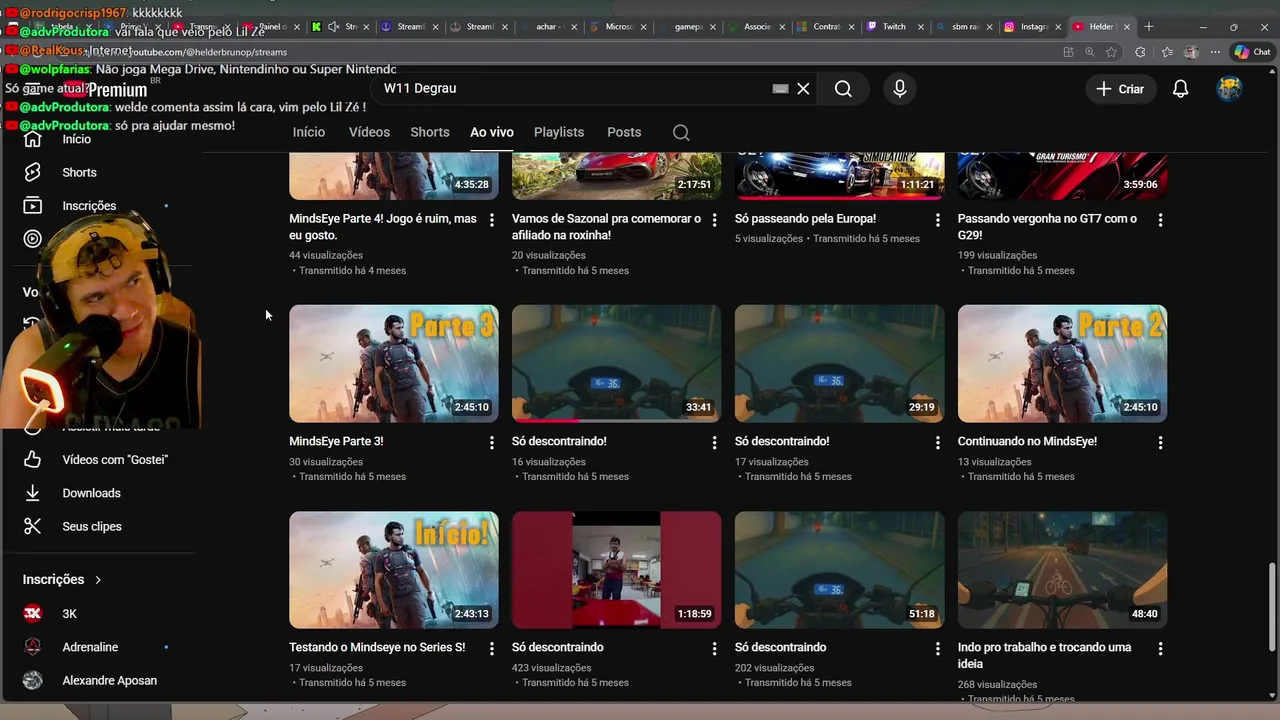Viewport: 1280px width, 720px height.
Task: Open the browser favorites list icon
Action: coord(1166,52)
